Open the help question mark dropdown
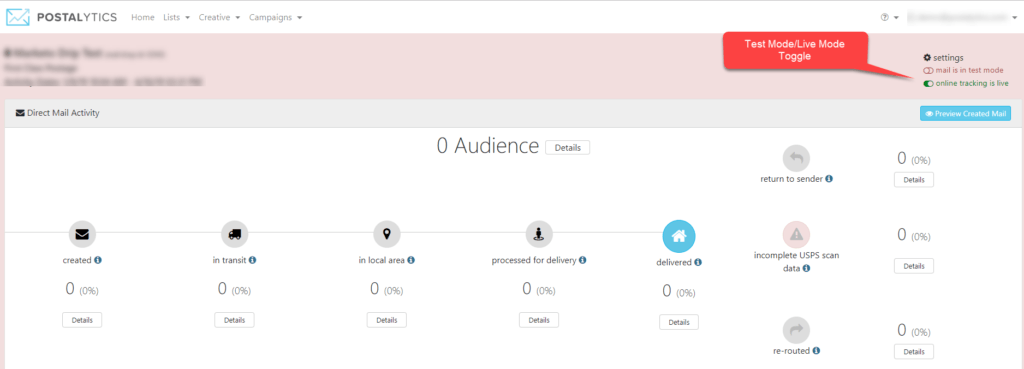 pos(889,18)
